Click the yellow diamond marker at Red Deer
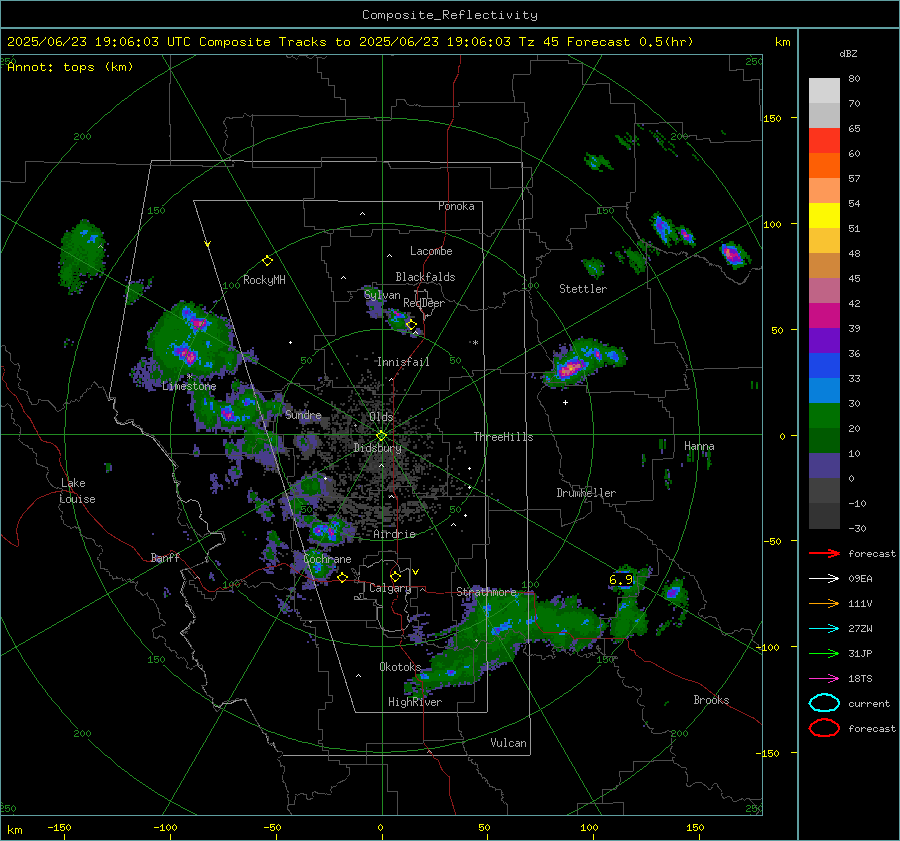900x841 pixels. (x=411, y=325)
